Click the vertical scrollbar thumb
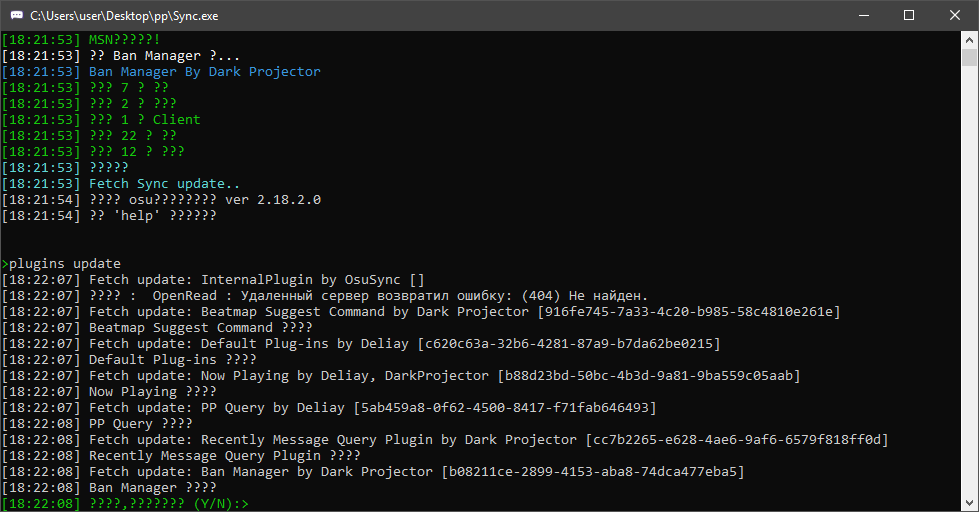Screen dimensions: 979x512 pyautogui.click(x=969, y=57)
